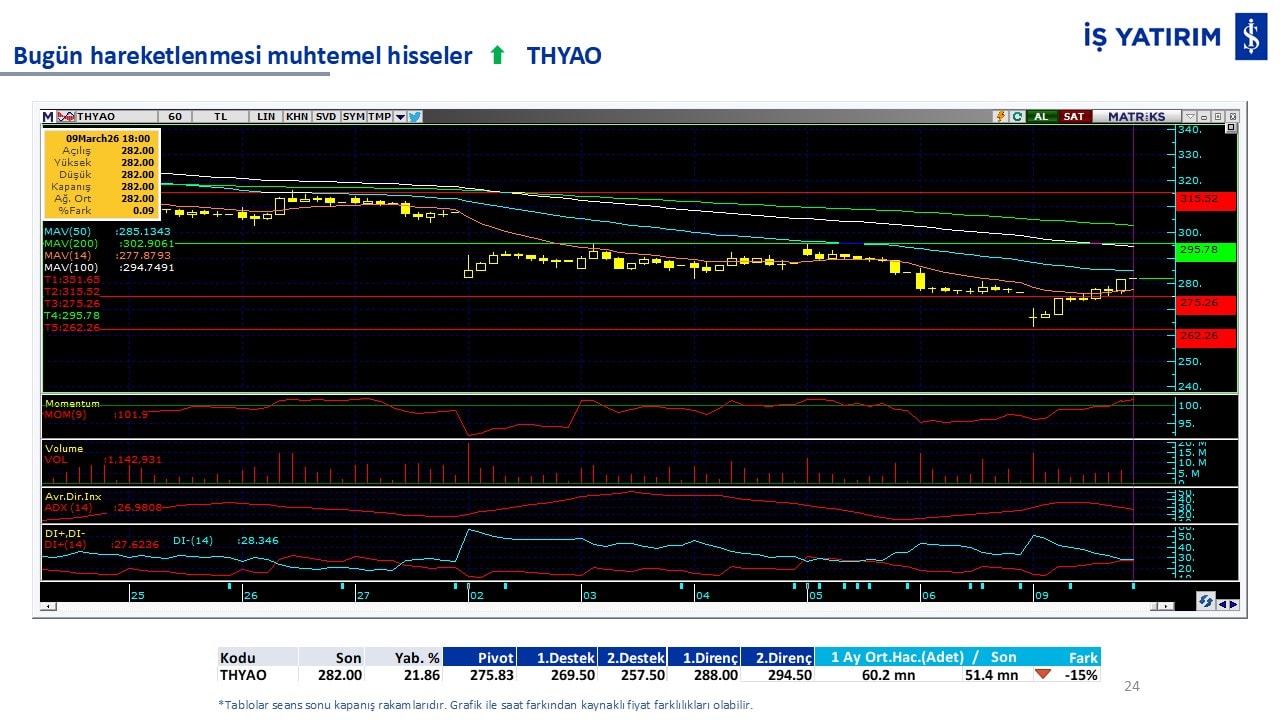Click the blue sync arrows icon

(1206, 602)
